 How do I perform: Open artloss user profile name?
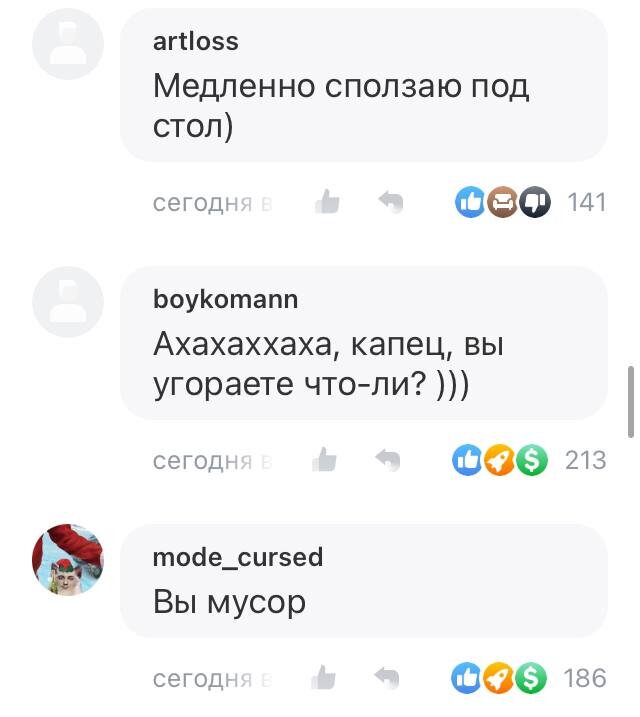196,42
